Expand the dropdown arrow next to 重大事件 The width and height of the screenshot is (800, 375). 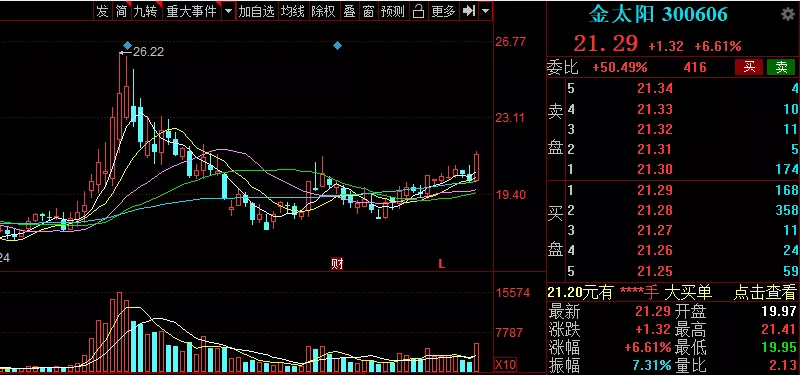[228, 11]
